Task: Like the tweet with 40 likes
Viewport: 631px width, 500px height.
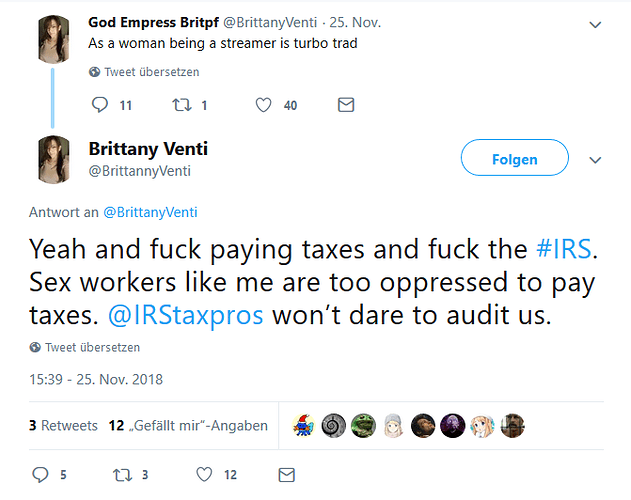Action: coord(263,105)
